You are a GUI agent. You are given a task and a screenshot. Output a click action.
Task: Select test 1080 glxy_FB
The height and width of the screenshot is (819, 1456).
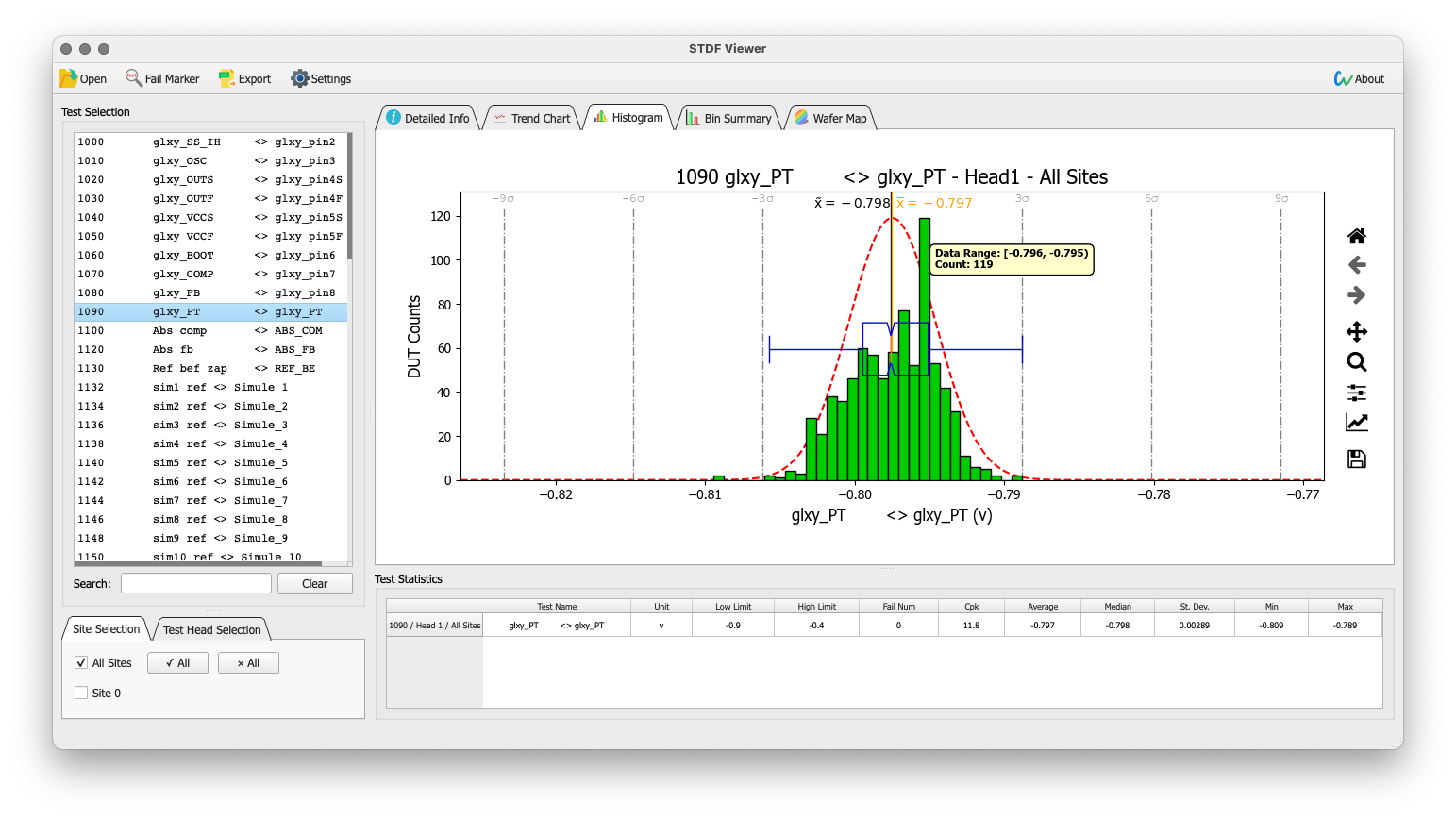tap(210, 293)
